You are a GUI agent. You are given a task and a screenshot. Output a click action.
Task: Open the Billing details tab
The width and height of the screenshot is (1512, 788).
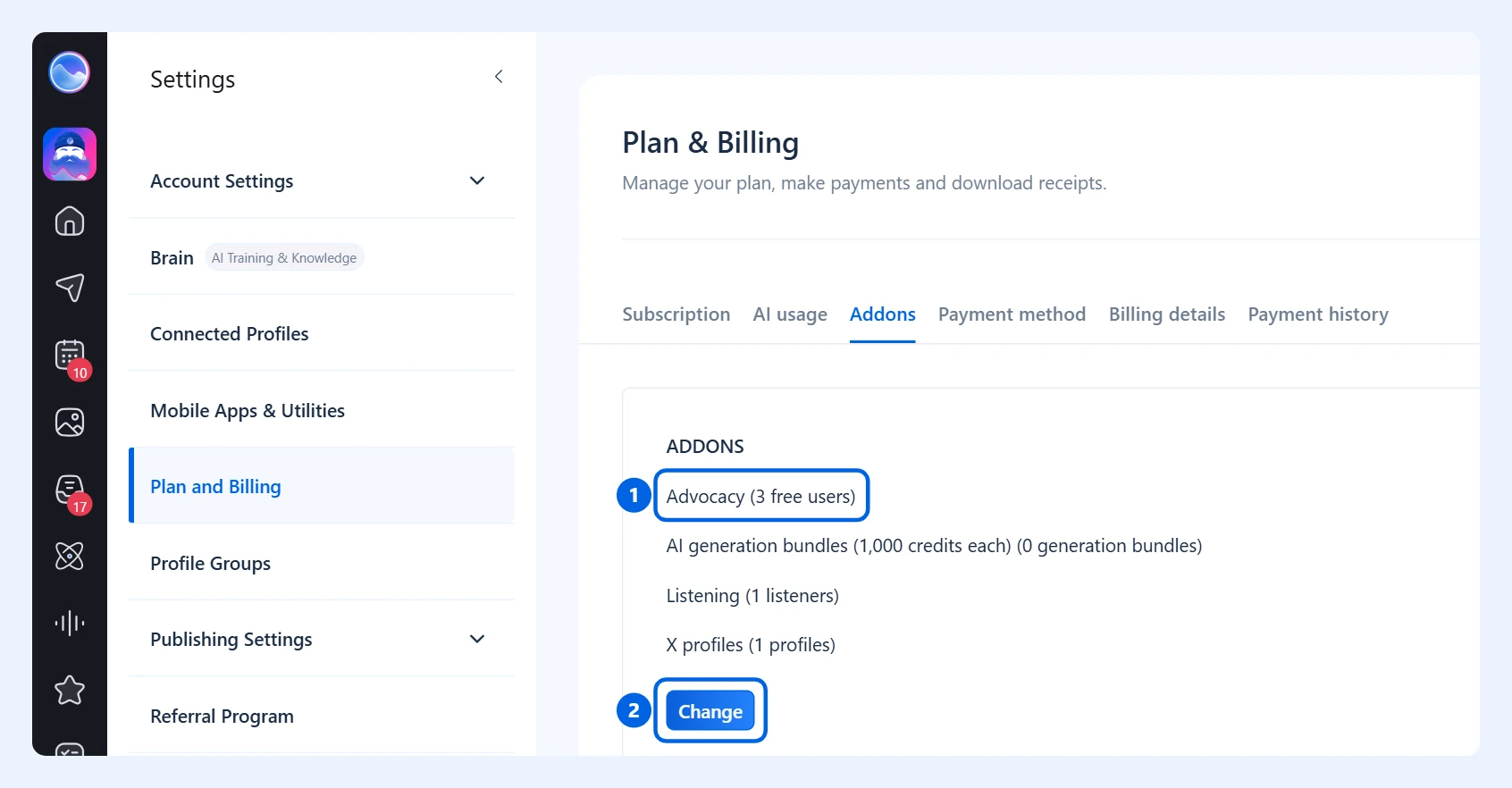coord(1167,314)
